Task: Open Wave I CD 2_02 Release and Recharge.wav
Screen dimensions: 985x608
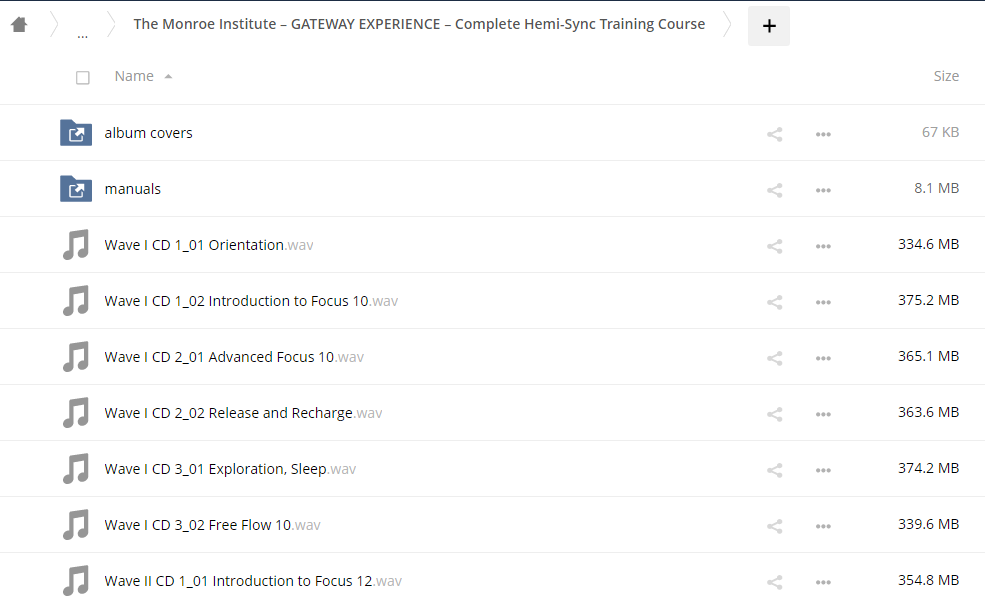Action: tap(243, 413)
